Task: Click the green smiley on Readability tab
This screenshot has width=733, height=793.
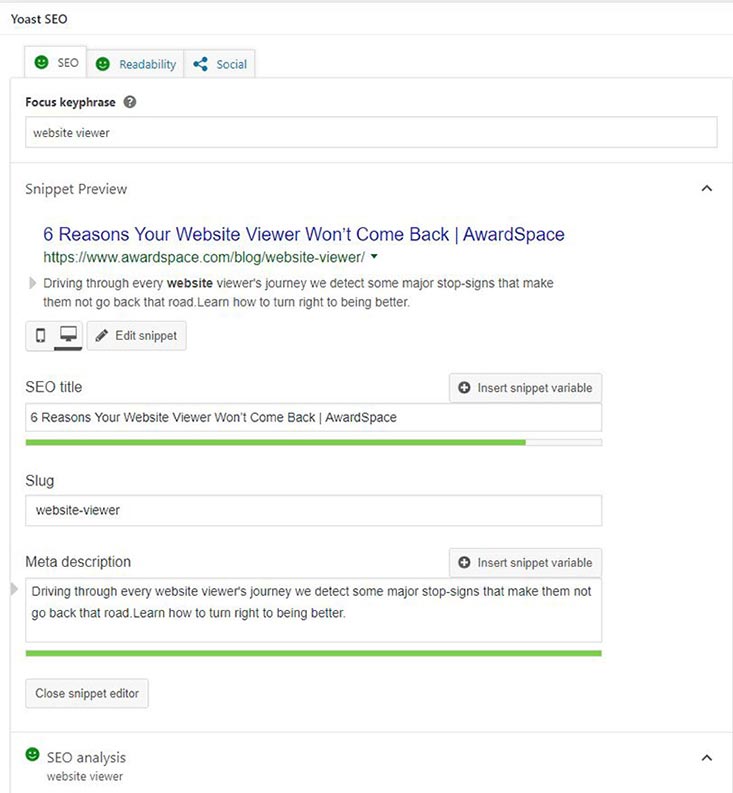Action: (102, 64)
